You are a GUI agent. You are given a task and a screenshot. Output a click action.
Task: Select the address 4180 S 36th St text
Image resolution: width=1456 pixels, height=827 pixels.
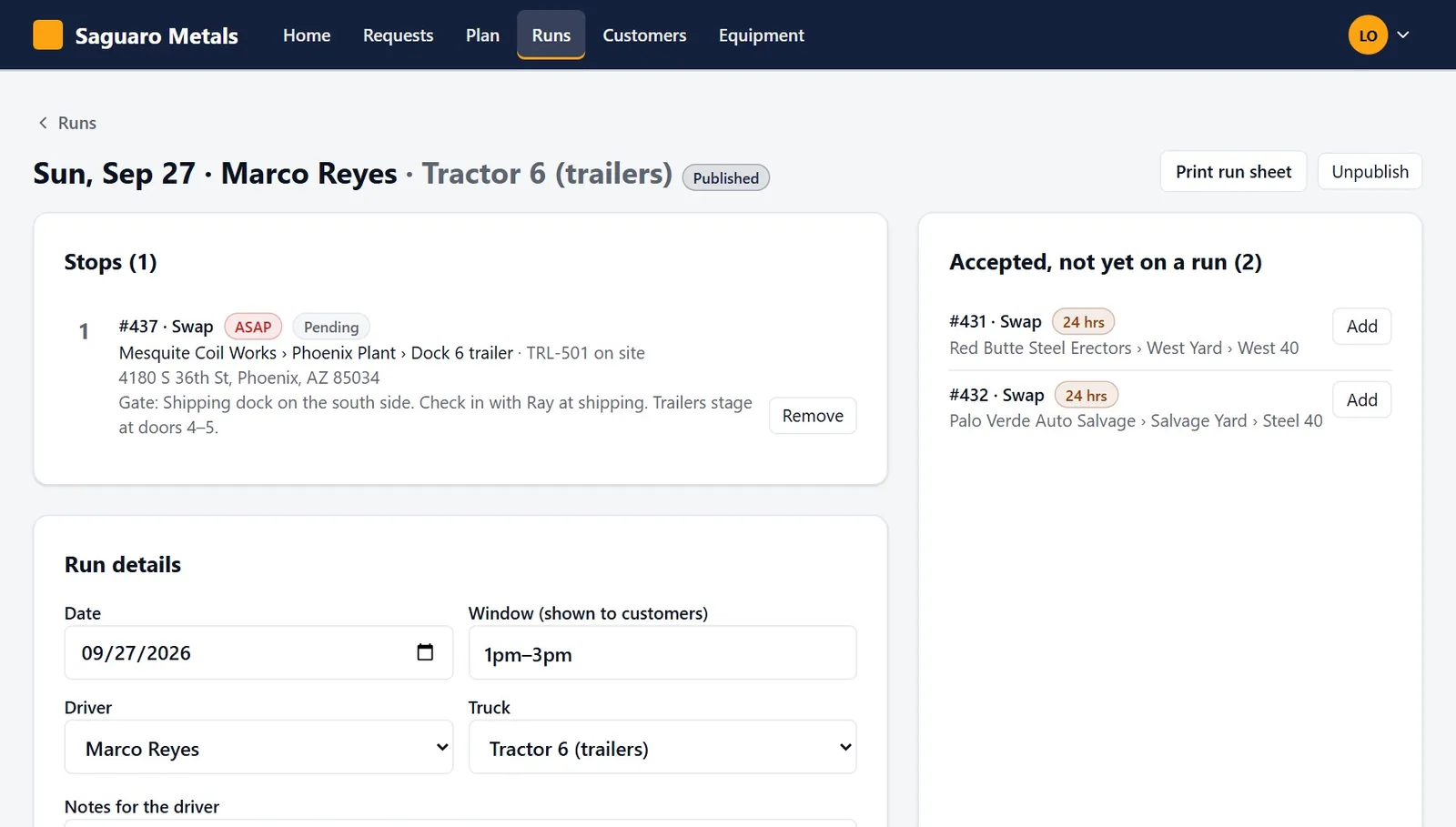[x=249, y=378]
